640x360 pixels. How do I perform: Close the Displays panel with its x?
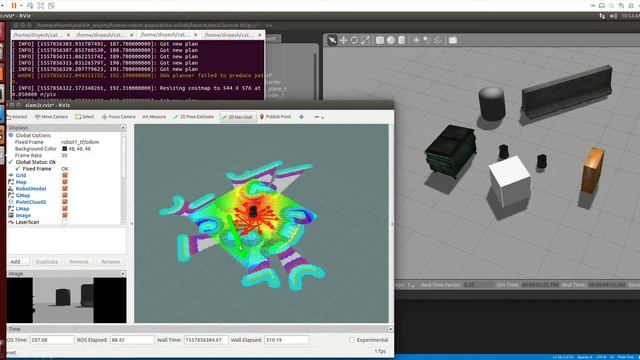123,128
